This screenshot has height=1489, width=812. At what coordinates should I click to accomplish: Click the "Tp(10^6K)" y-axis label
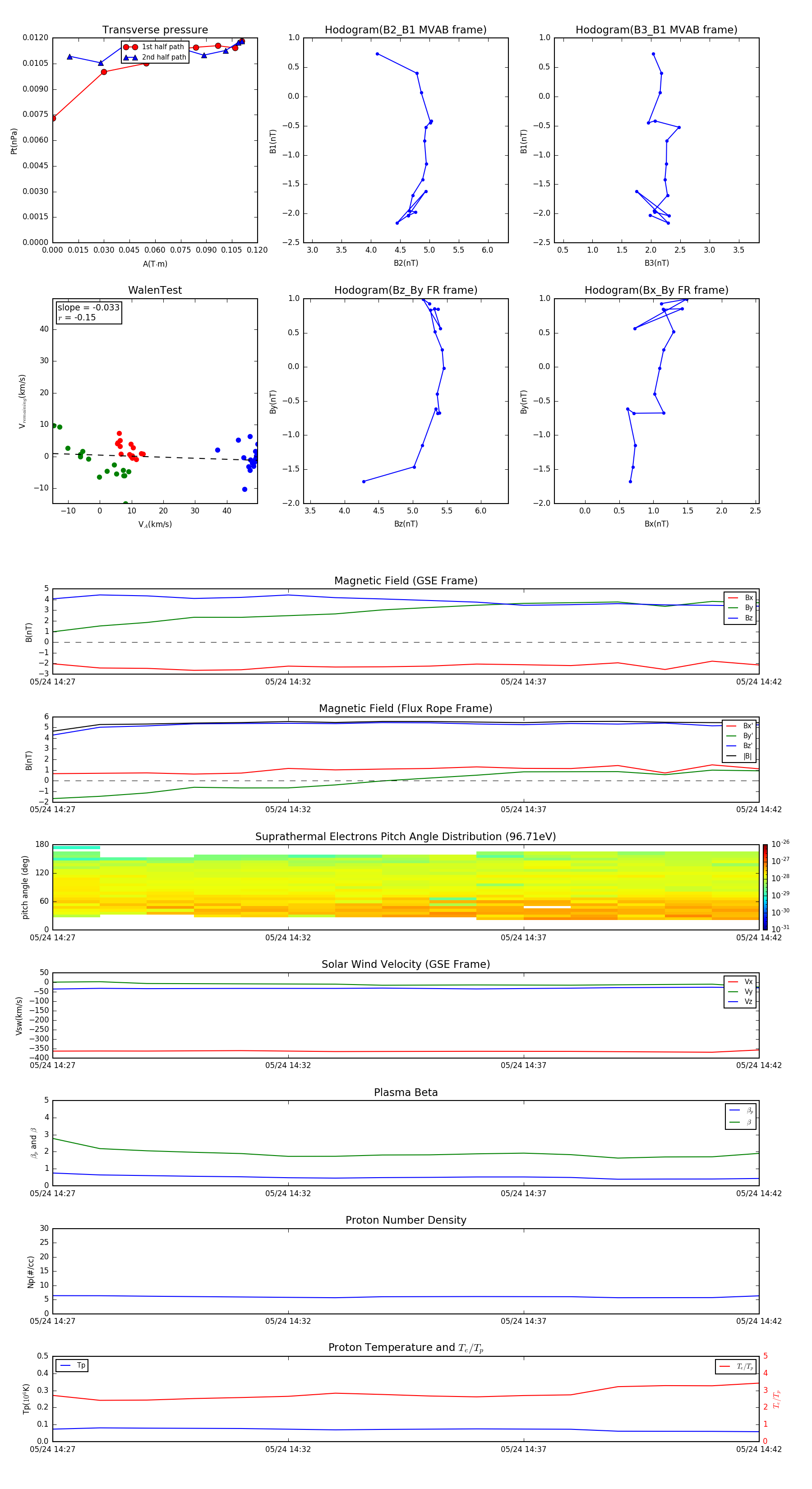[x=26, y=1399]
